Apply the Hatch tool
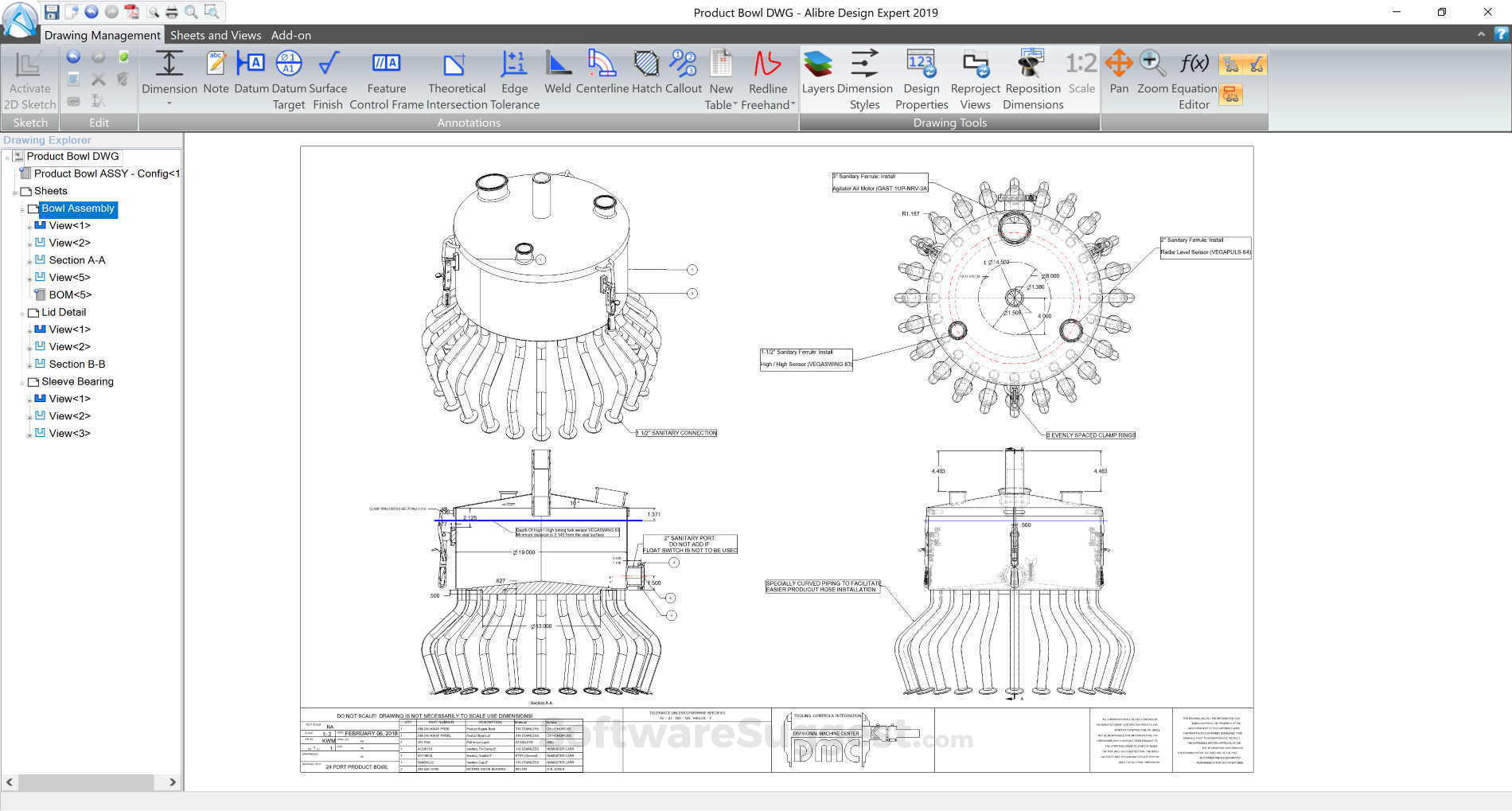Image resolution: width=1512 pixels, height=811 pixels. pyautogui.click(x=646, y=76)
